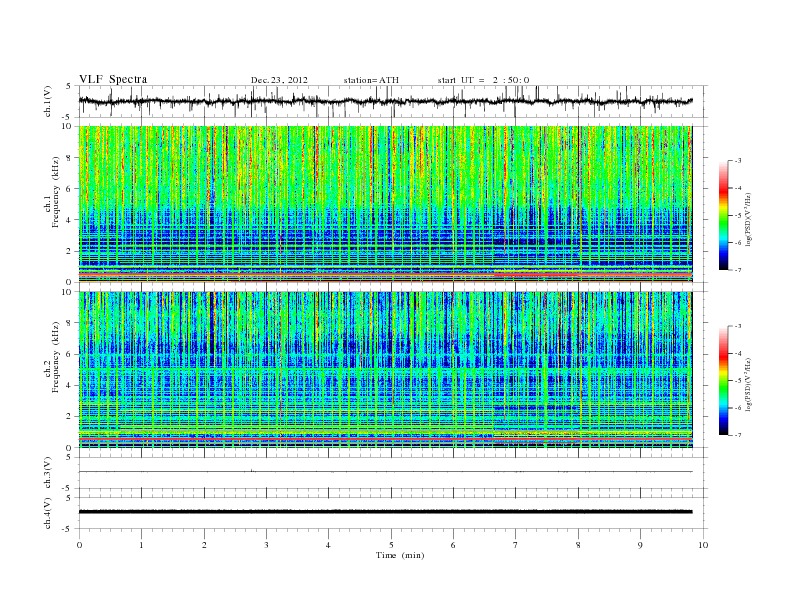
Task: Click the "-5" tick on ch.2 color bar
Action: point(738,380)
